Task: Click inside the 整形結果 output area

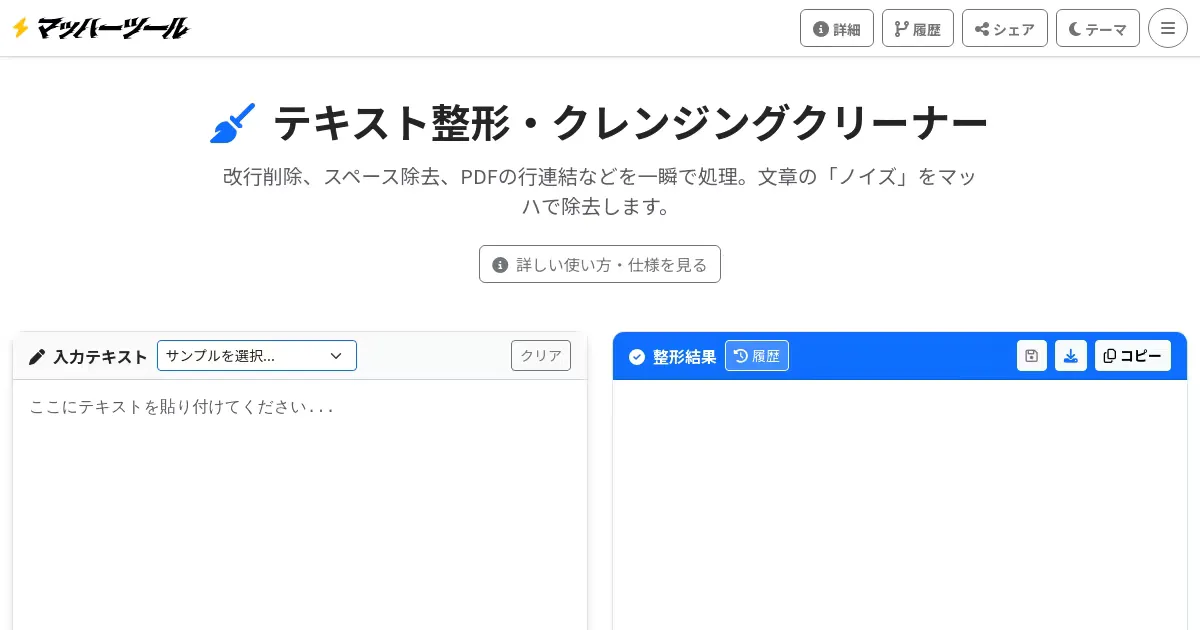Action: [900, 500]
